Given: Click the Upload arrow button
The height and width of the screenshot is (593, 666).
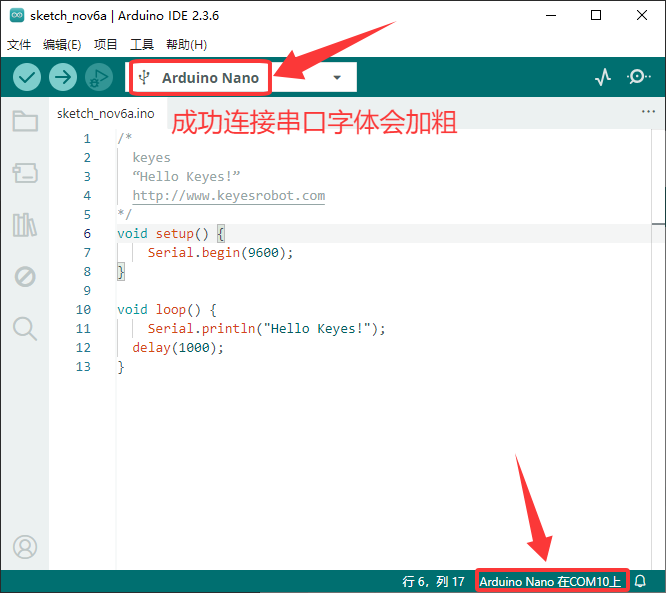Looking at the screenshot, I should (63, 77).
